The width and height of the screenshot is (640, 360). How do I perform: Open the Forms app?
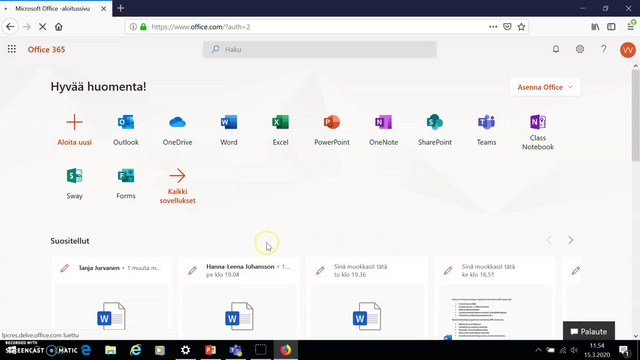(126, 183)
